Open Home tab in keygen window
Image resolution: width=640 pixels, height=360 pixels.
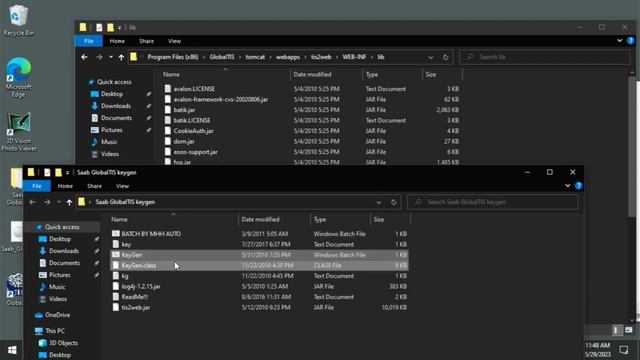click(65, 186)
